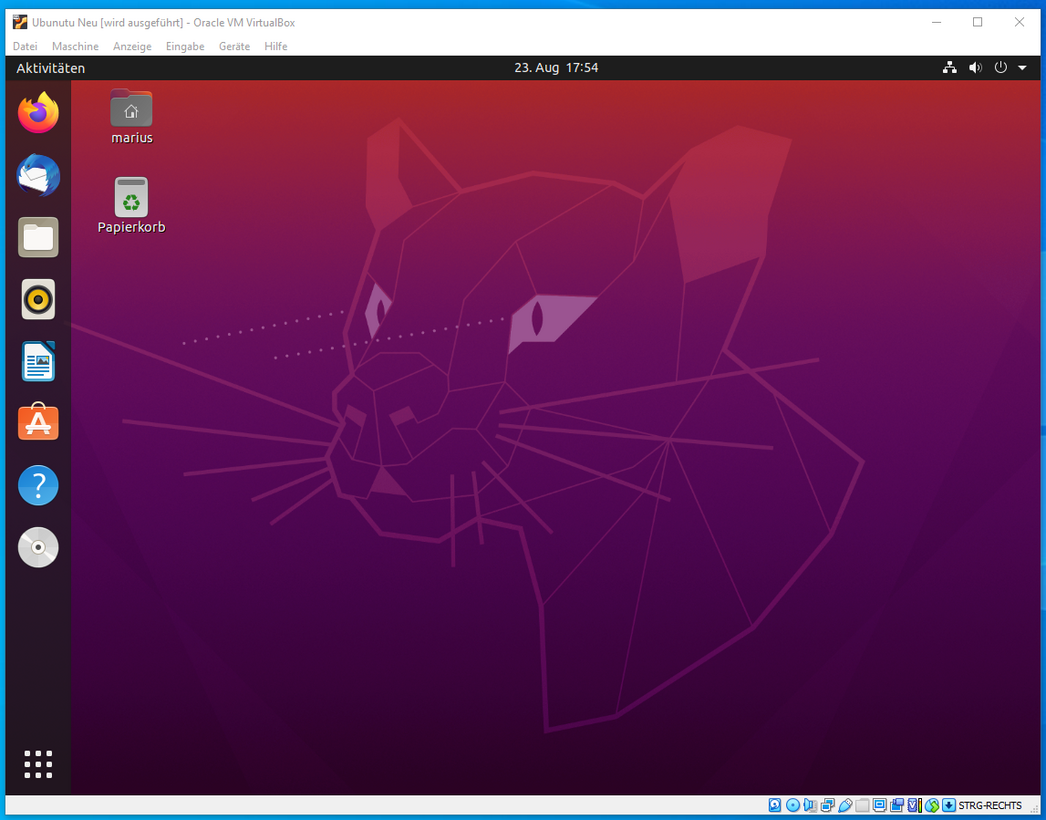Select the Papierkorb trash icon
Screen dimensions: 1046x820
tap(131, 199)
